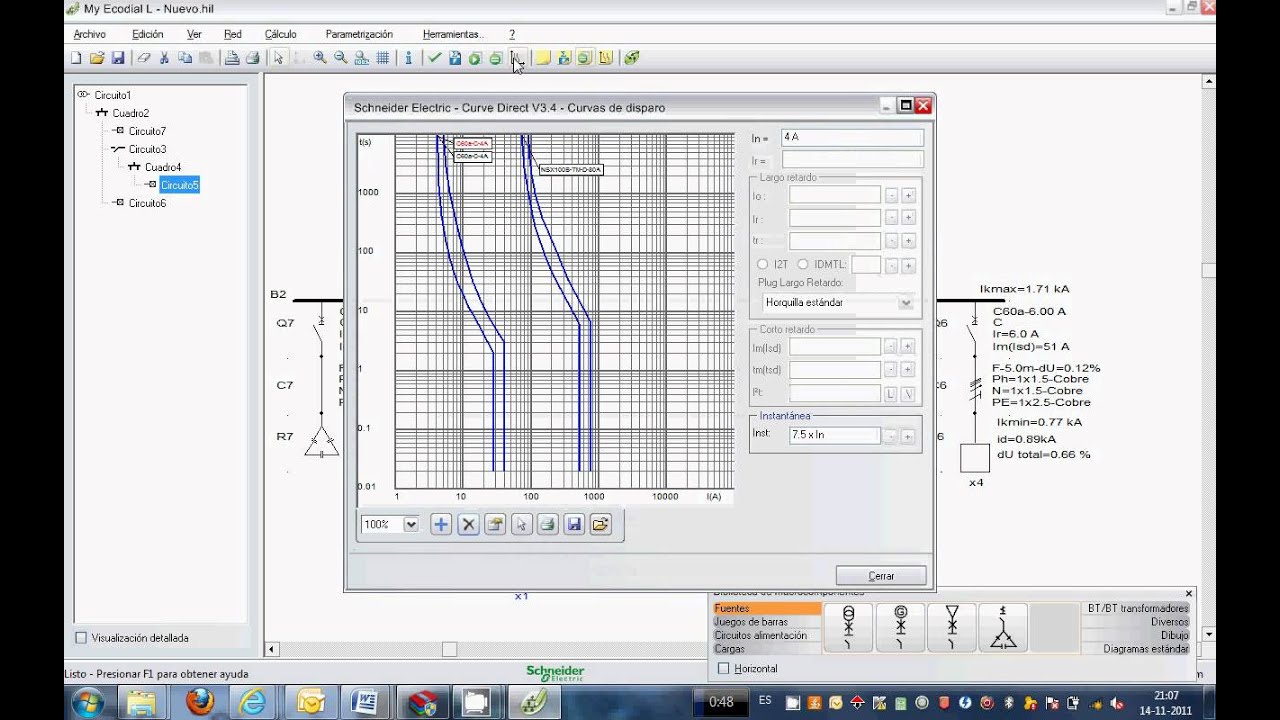Select Cargas category in library
This screenshot has height=720, width=1280.
click(x=766, y=649)
